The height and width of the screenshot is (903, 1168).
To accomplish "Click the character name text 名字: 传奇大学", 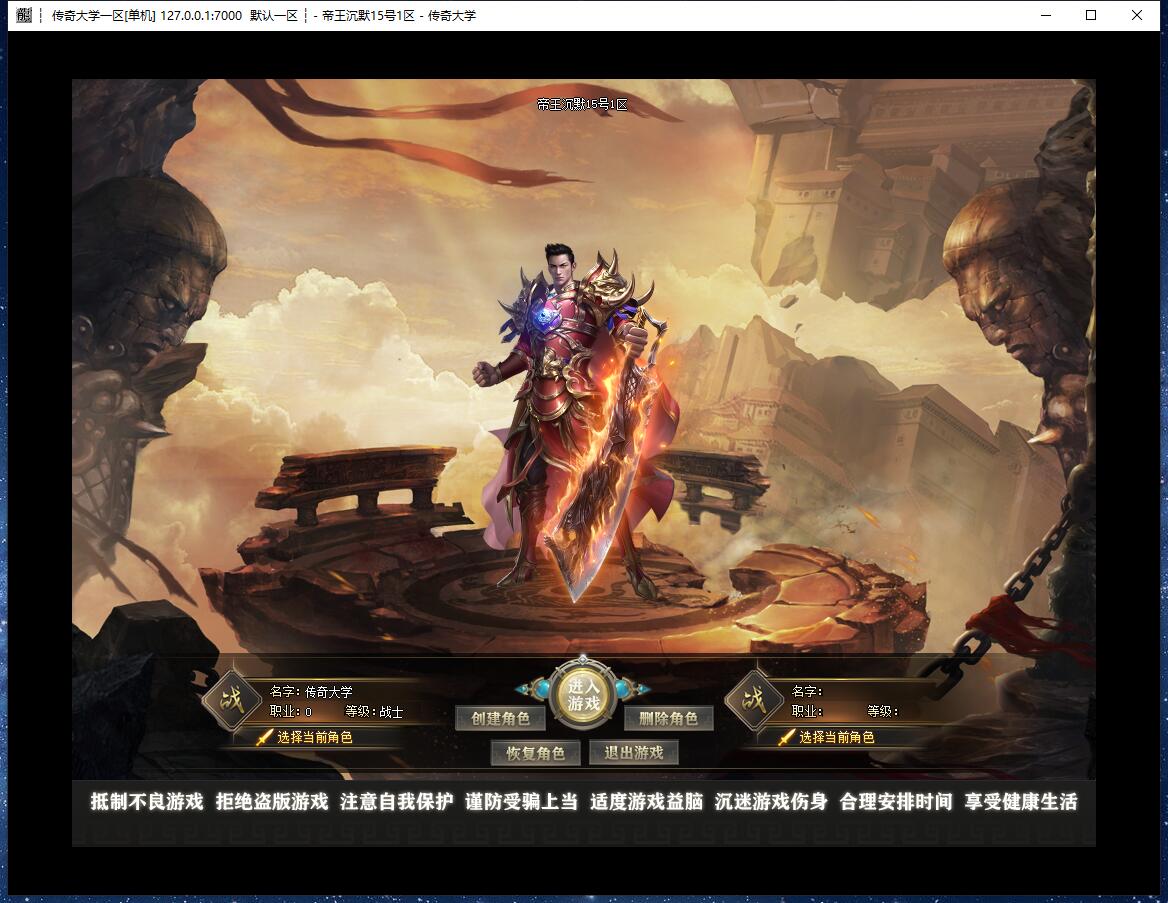I will (x=311, y=691).
